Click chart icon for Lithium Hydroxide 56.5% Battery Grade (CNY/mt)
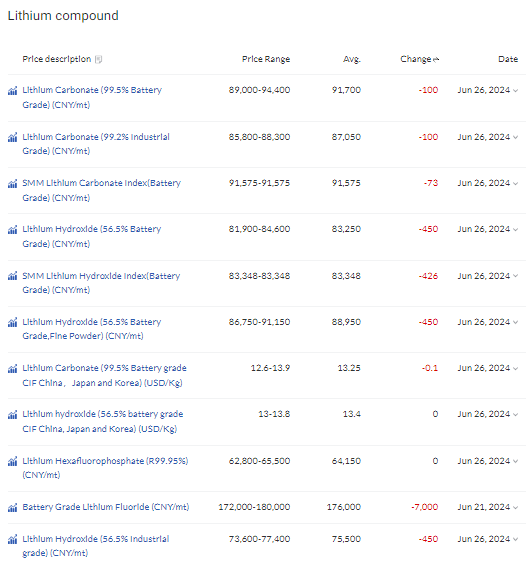The height and width of the screenshot is (563, 526). coord(13,230)
